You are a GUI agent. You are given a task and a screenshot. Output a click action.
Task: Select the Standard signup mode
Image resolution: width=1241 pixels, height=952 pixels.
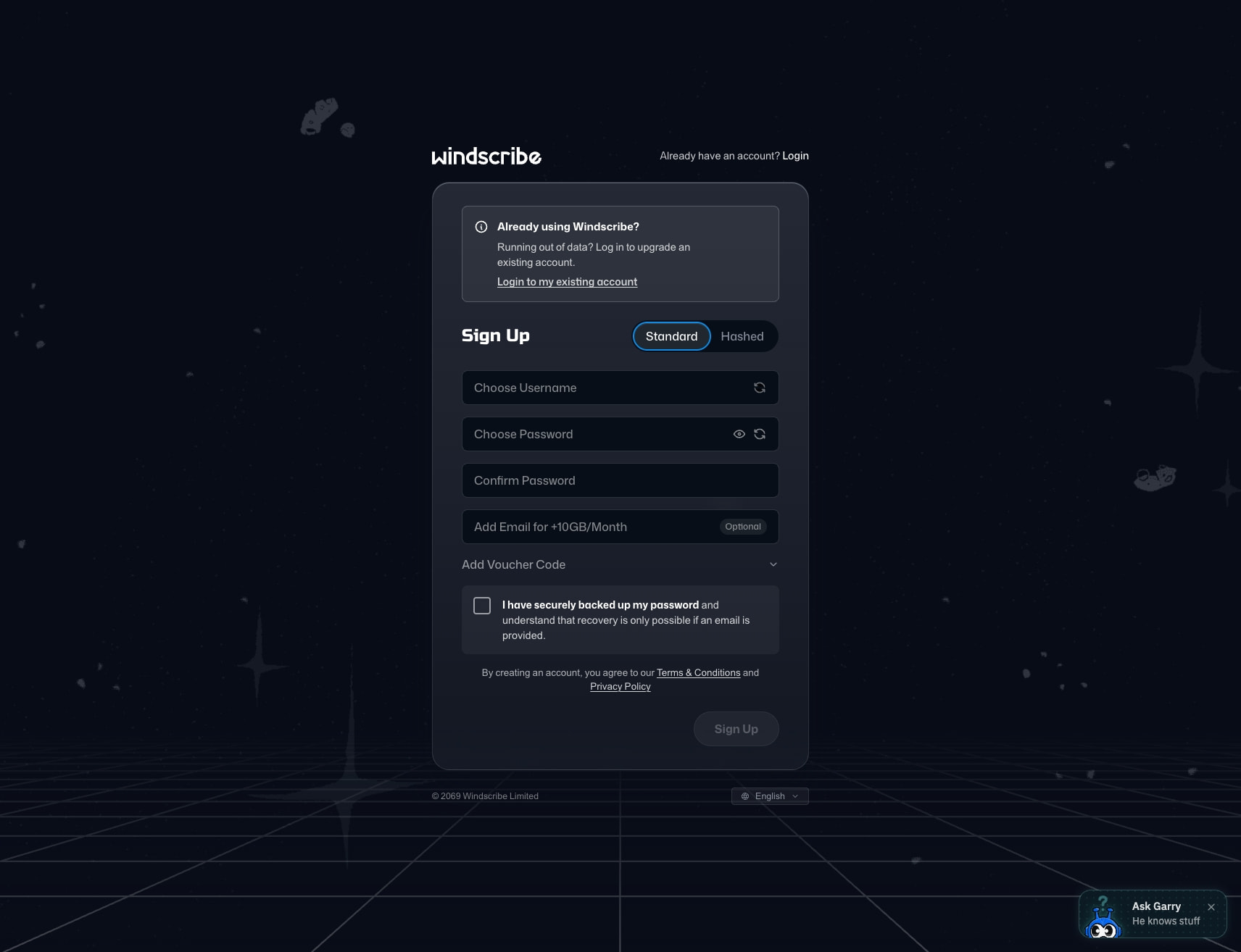672,336
